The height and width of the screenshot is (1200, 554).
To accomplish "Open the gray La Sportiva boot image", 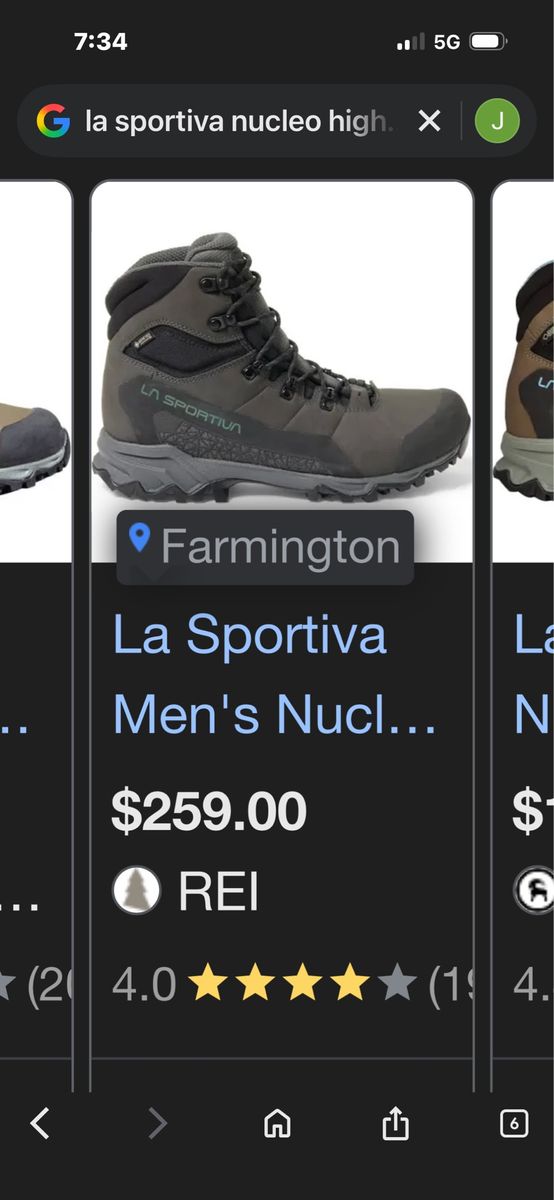I will click(282, 370).
